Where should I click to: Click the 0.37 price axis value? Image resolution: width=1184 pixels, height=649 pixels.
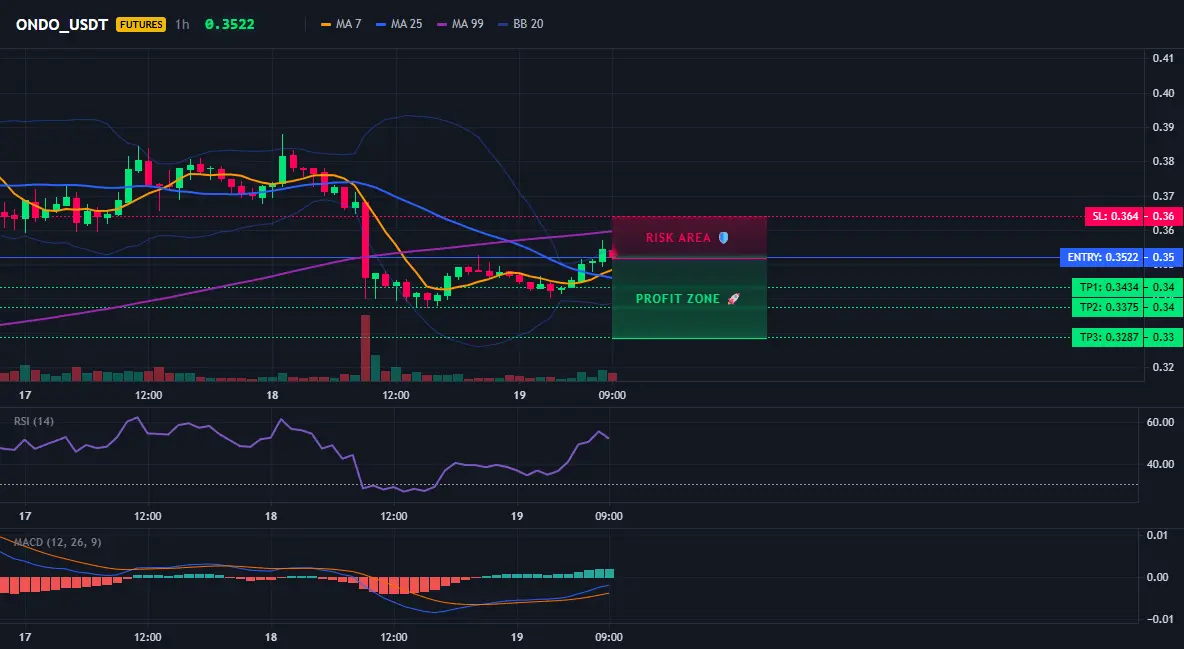tap(1163, 196)
